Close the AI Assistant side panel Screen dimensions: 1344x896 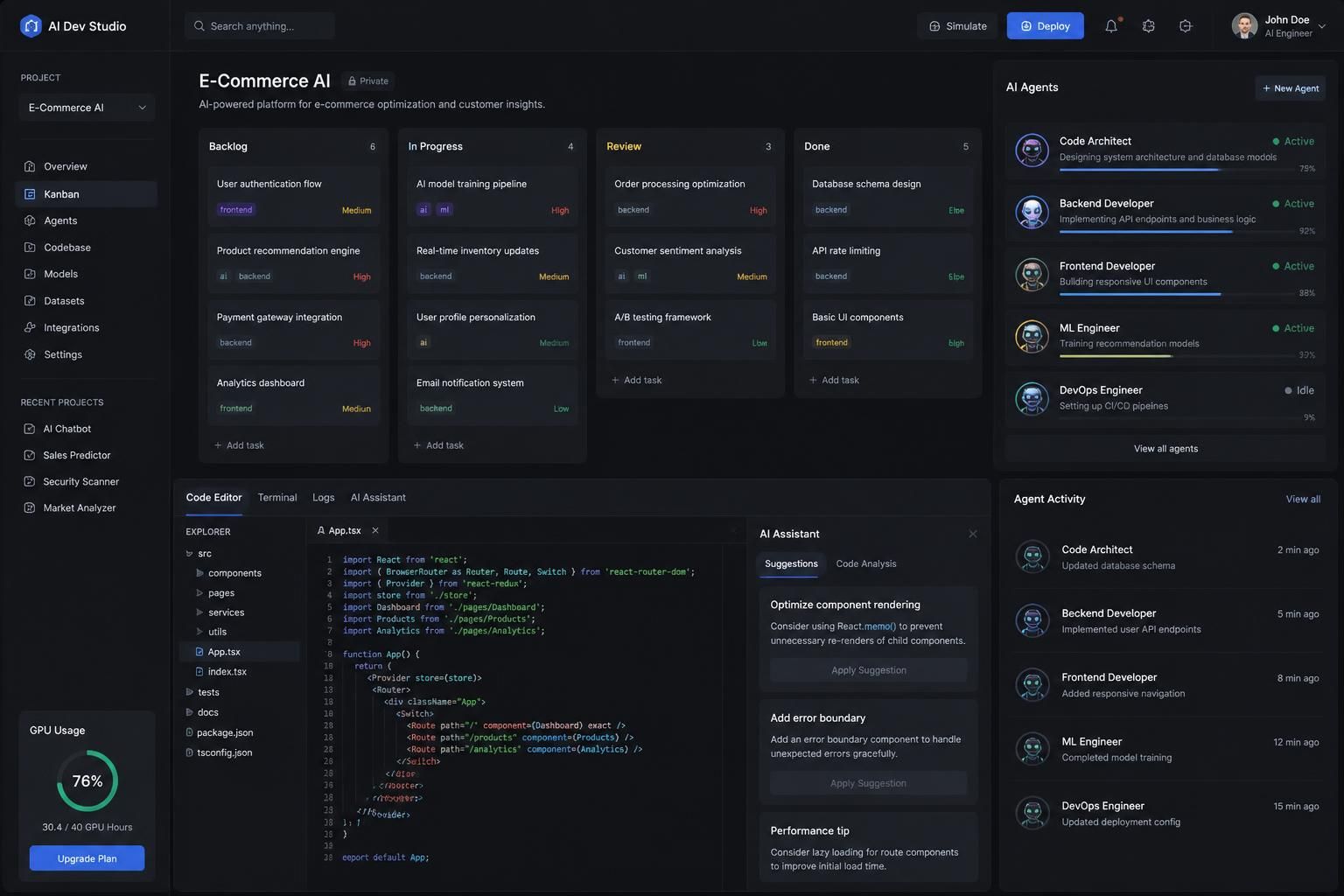coord(973,534)
